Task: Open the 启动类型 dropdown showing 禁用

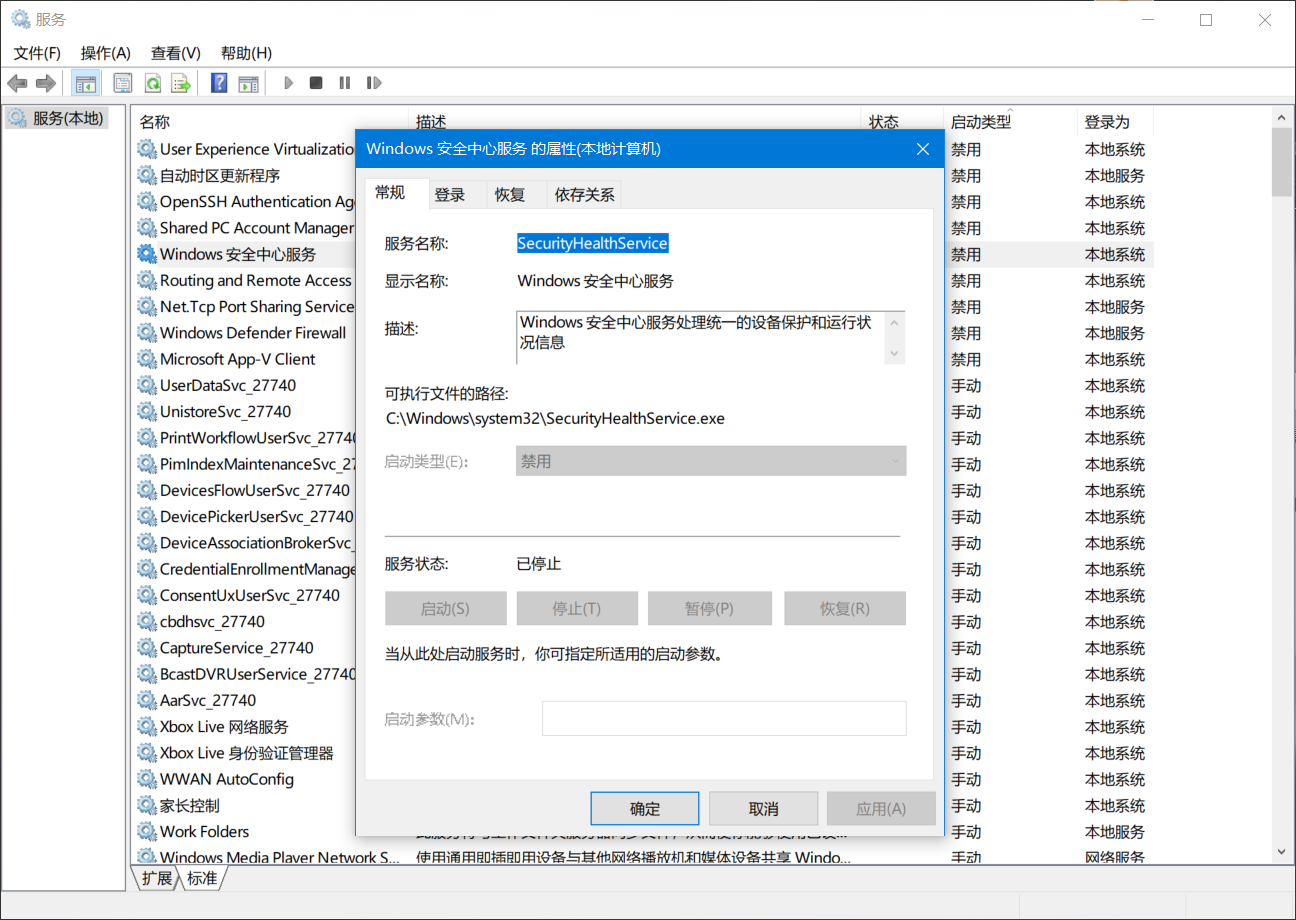Action: click(x=711, y=461)
